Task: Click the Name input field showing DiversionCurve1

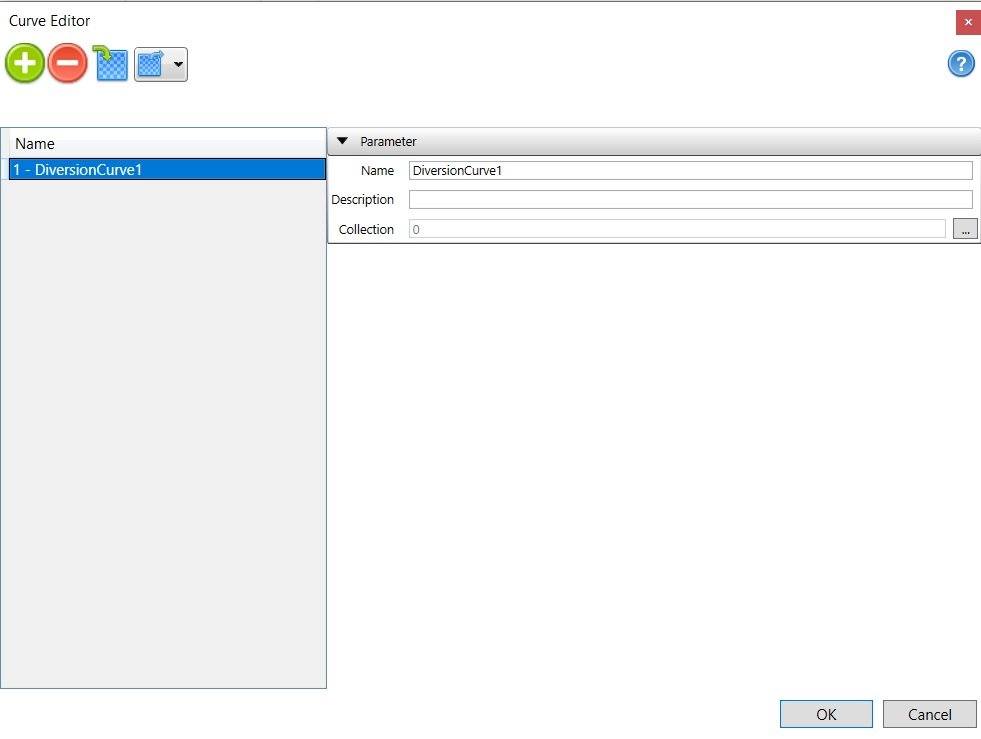Action: pyautogui.click(x=690, y=170)
